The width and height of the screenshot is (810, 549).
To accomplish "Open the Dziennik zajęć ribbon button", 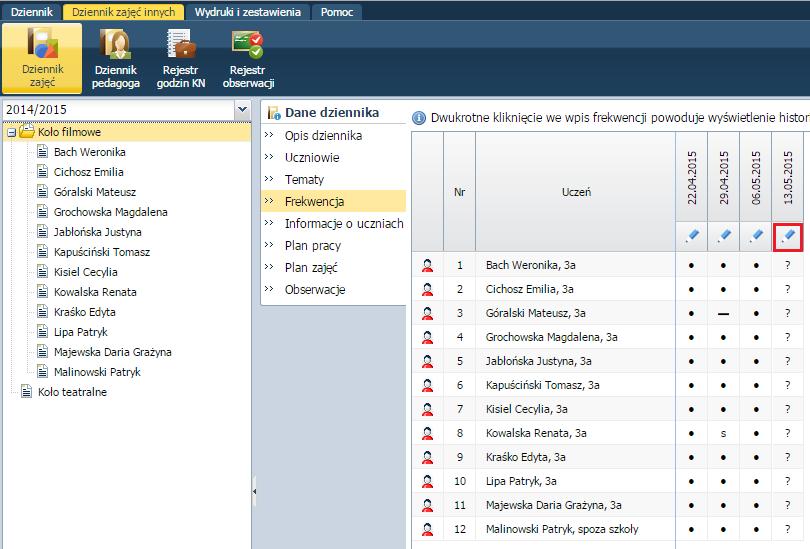I will point(42,58).
